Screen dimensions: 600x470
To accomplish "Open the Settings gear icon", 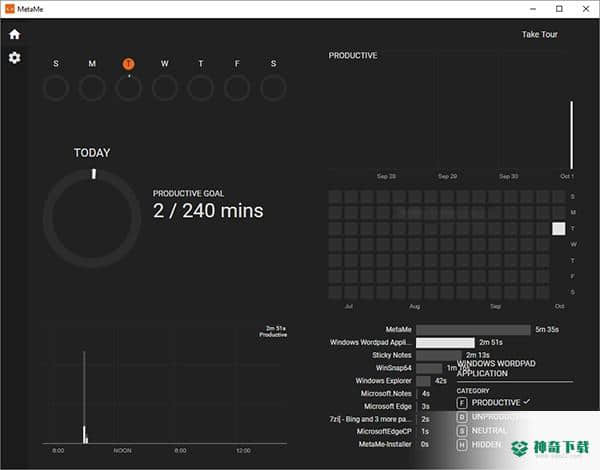I will (x=15, y=58).
